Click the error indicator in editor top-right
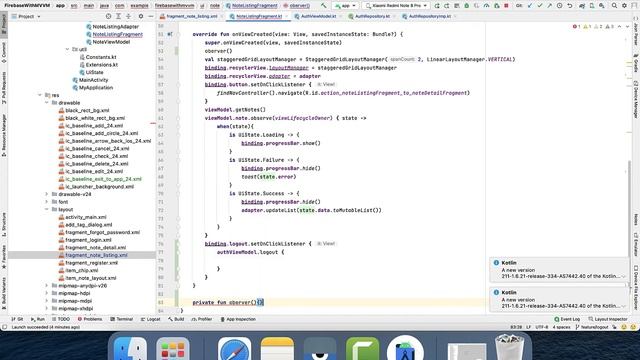The width and height of the screenshot is (640, 360). pyautogui.click(x=576, y=27)
